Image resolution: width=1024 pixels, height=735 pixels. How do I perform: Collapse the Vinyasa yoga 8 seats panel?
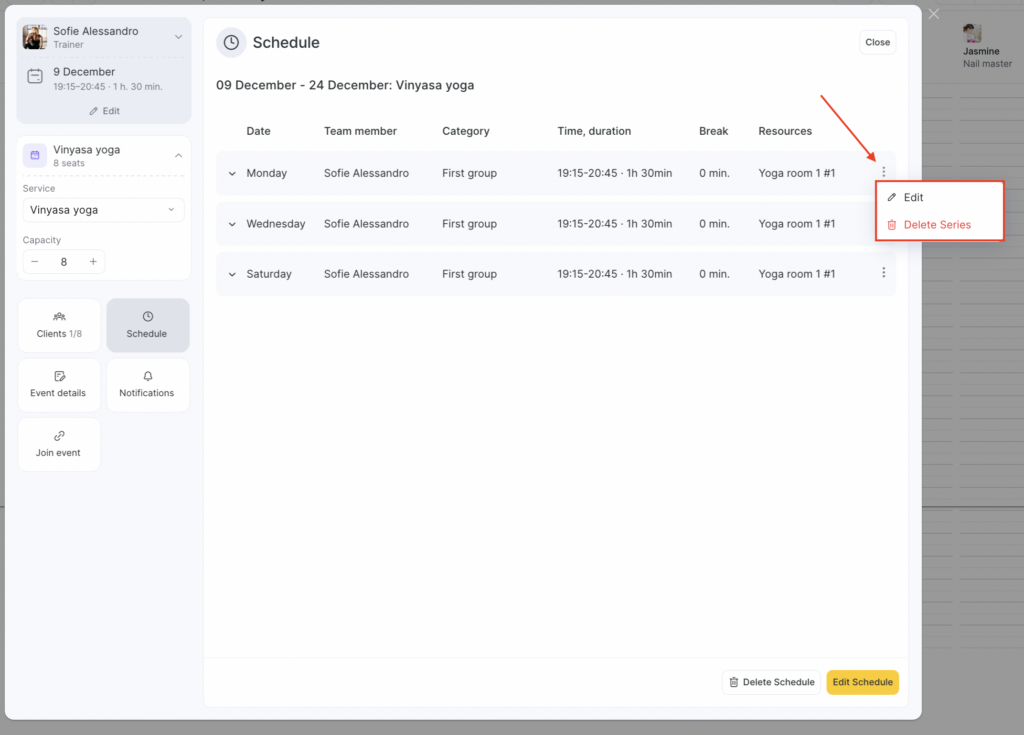178,155
